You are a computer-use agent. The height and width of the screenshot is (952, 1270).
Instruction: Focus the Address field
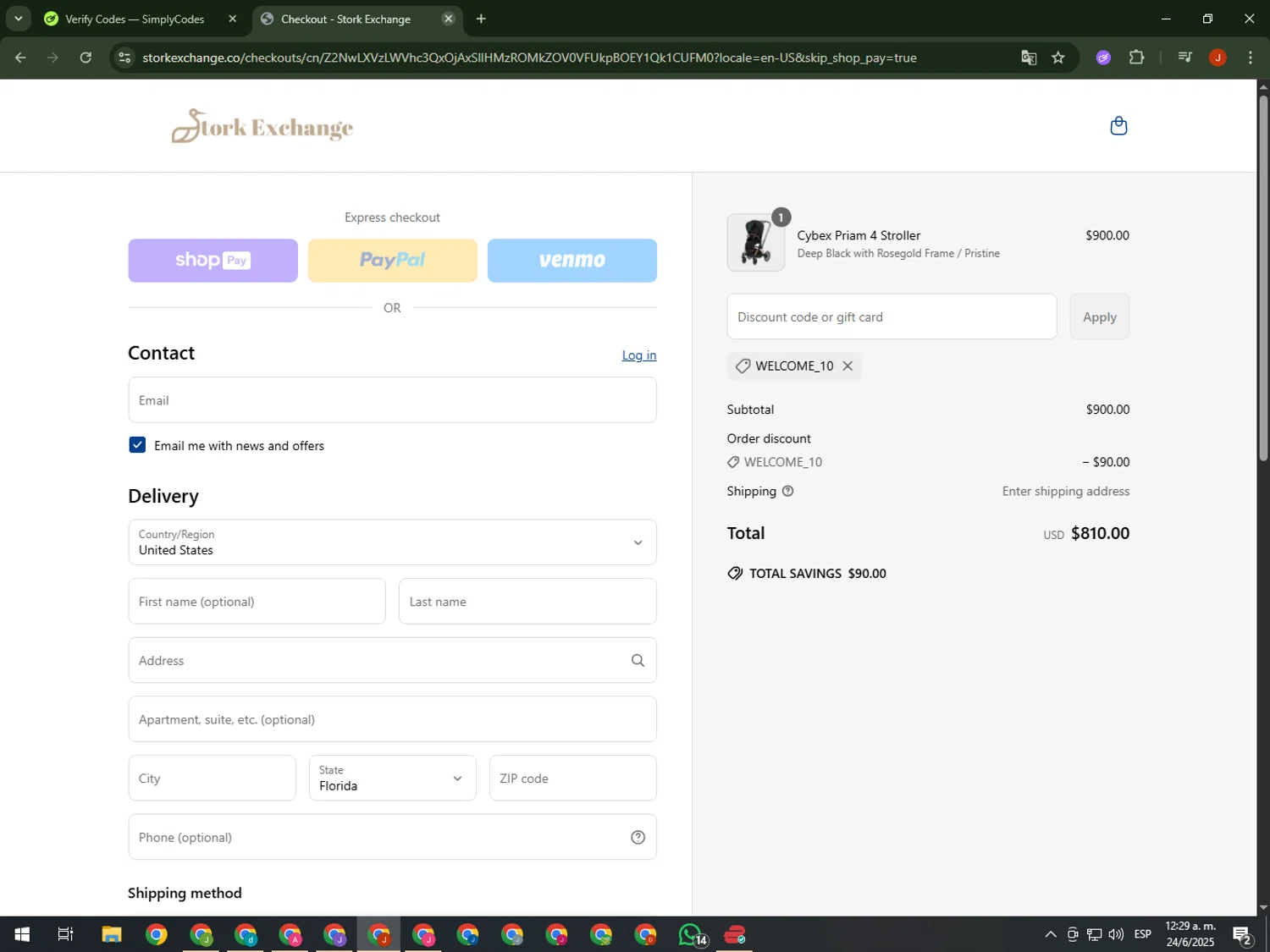coord(392,660)
